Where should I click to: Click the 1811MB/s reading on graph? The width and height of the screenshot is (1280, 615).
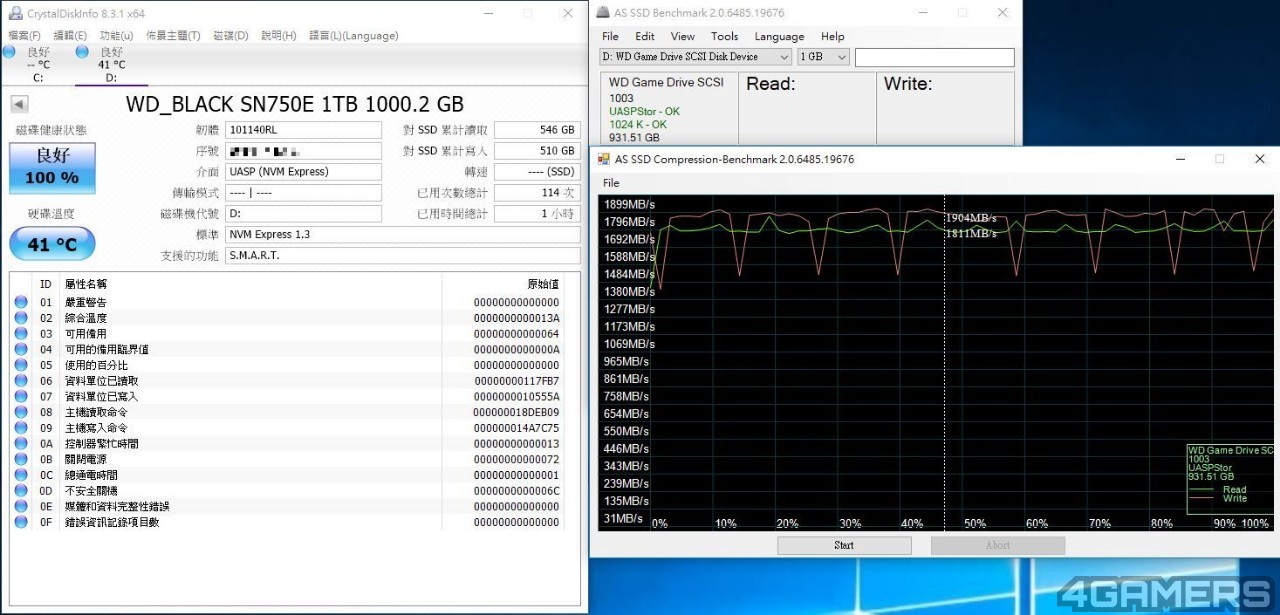click(x=971, y=233)
